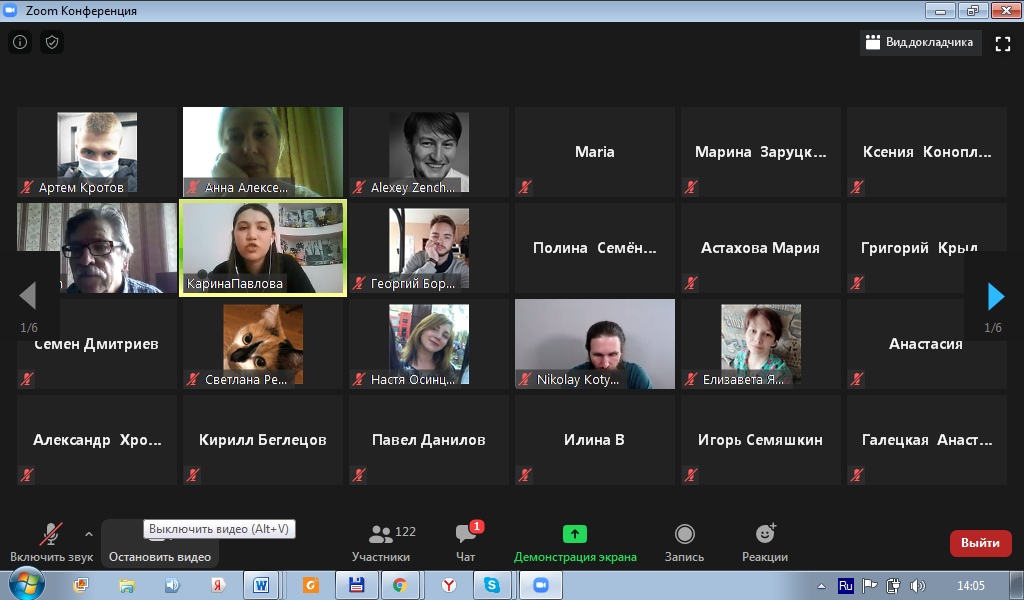
Task: Stop the camera via Остановить видео
Action: (x=160, y=543)
